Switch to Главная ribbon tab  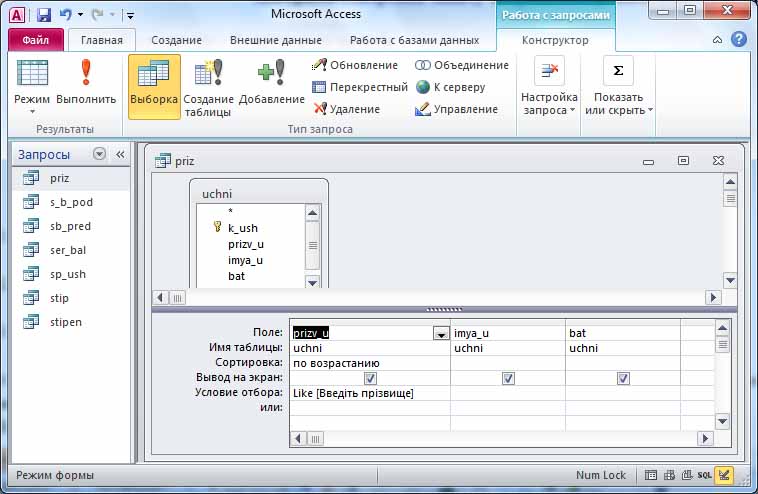(x=102, y=40)
